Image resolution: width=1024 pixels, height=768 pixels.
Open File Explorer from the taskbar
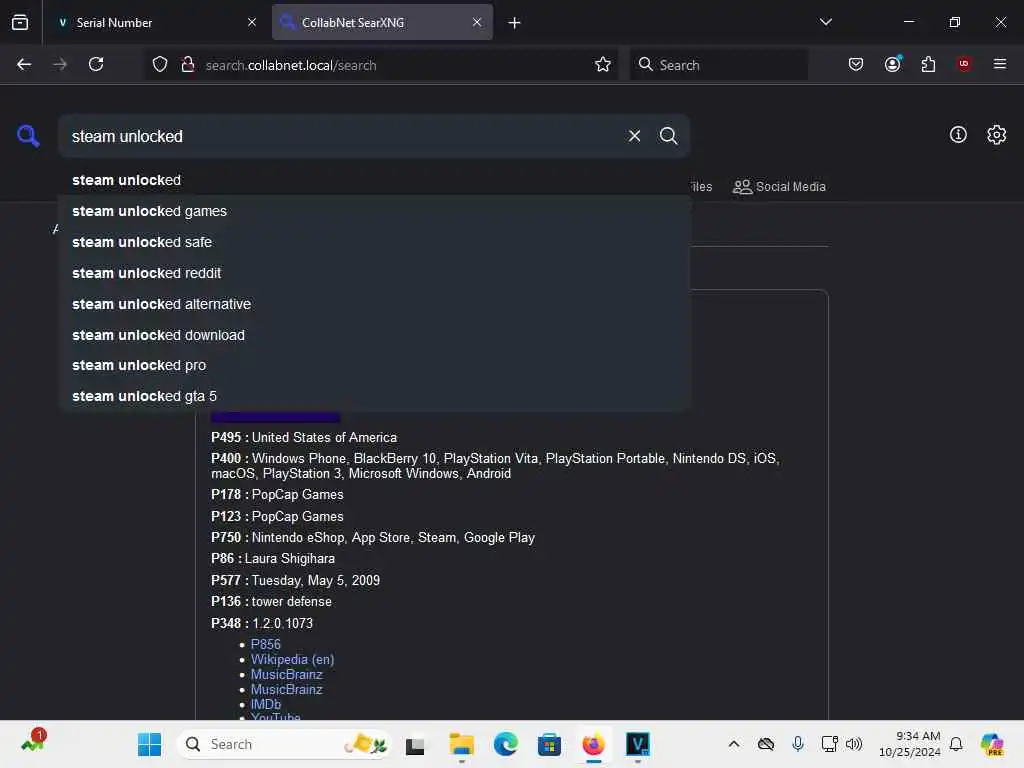[x=461, y=744]
